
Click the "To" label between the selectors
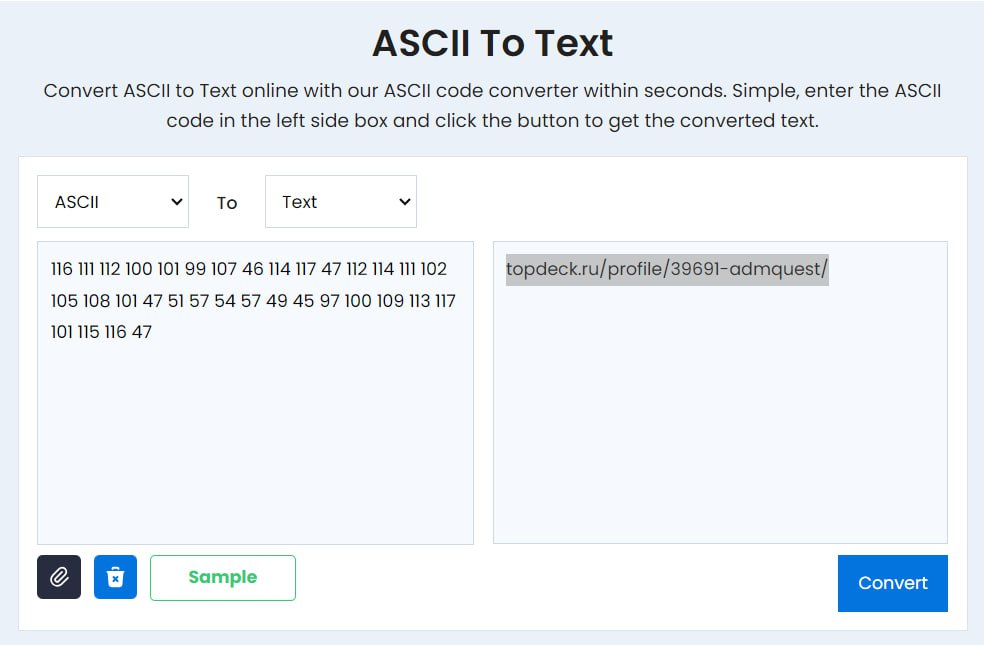[227, 203]
